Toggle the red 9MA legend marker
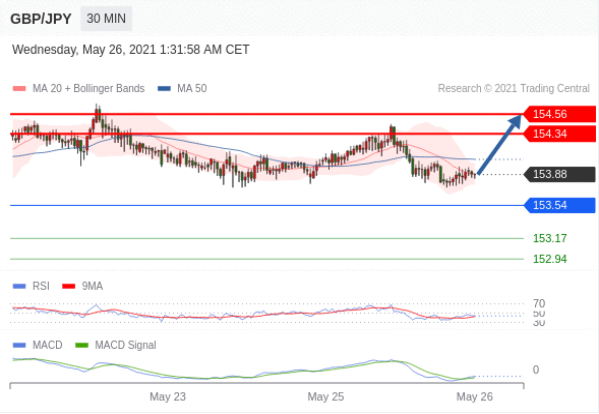The image size is (599, 414). coord(69,286)
